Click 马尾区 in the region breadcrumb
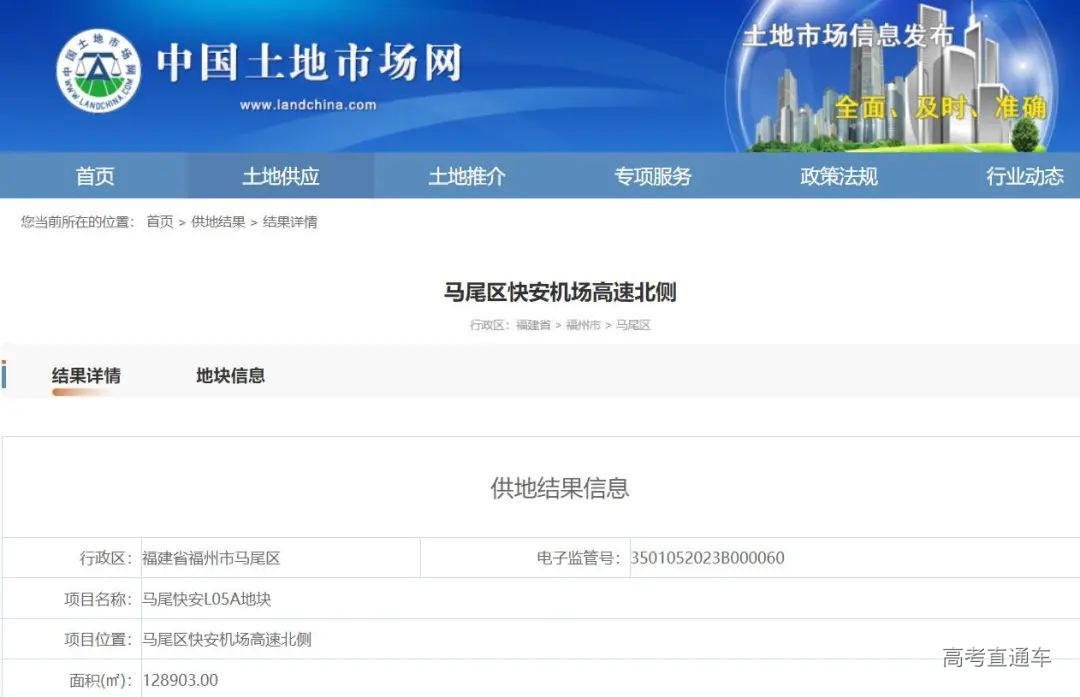The height and width of the screenshot is (697, 1080). pyautogui.click(x=633, y=324)
